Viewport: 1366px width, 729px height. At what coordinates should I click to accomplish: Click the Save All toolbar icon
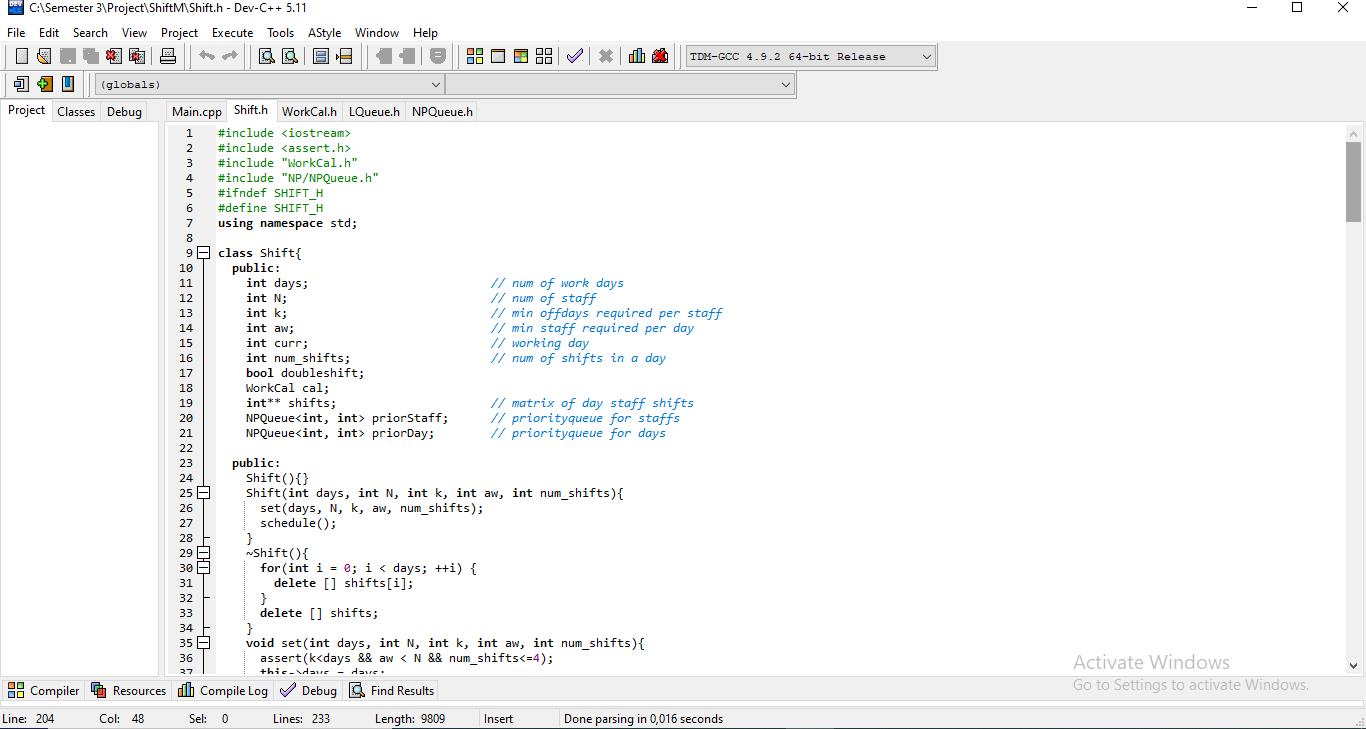[90, 56]
